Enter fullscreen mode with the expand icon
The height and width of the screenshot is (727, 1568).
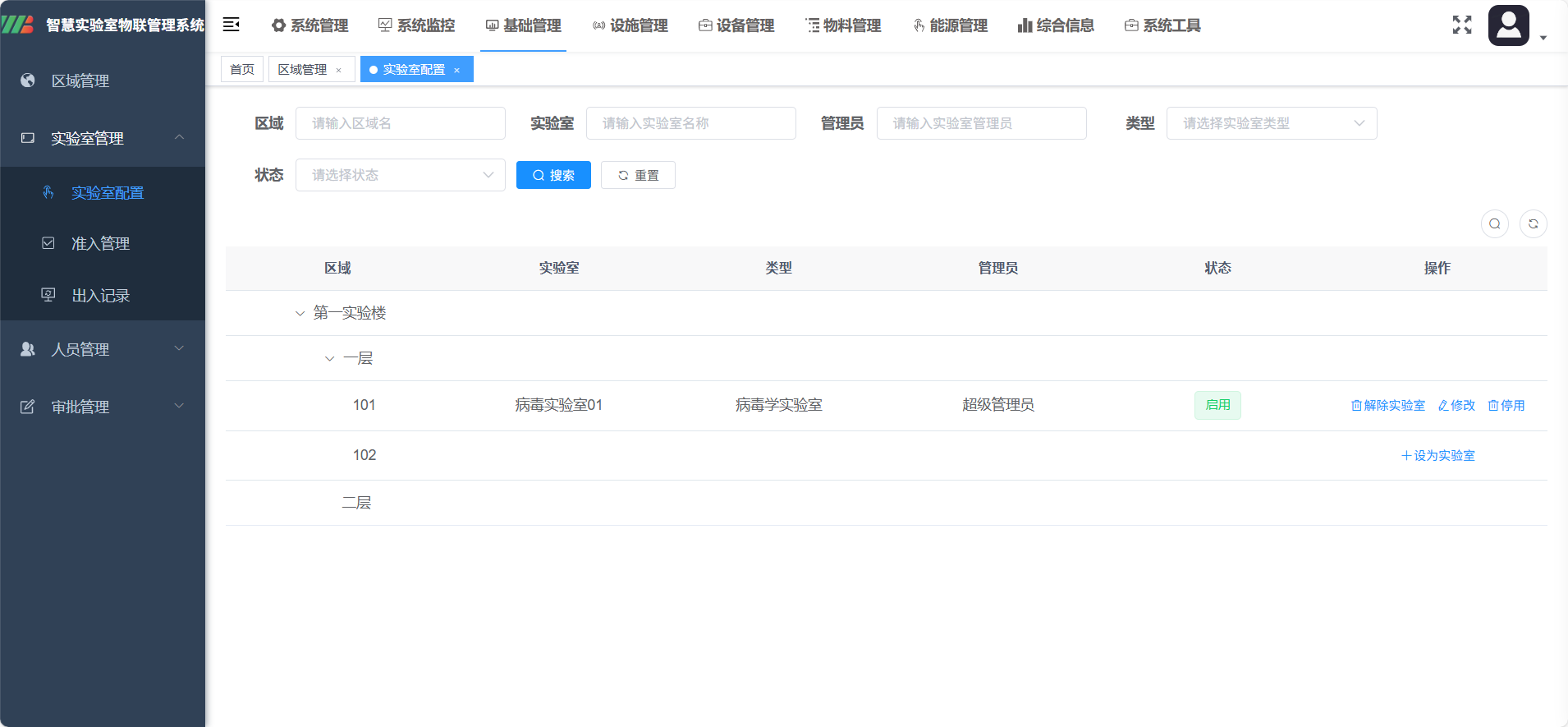click(x=1461, y=25)
